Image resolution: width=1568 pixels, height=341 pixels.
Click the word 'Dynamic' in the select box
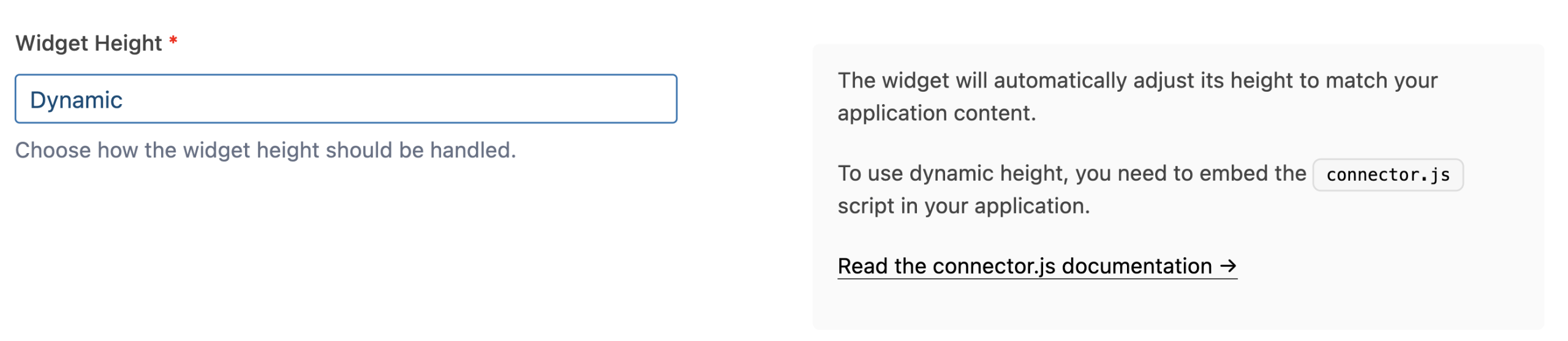click(x=76, y=100)
